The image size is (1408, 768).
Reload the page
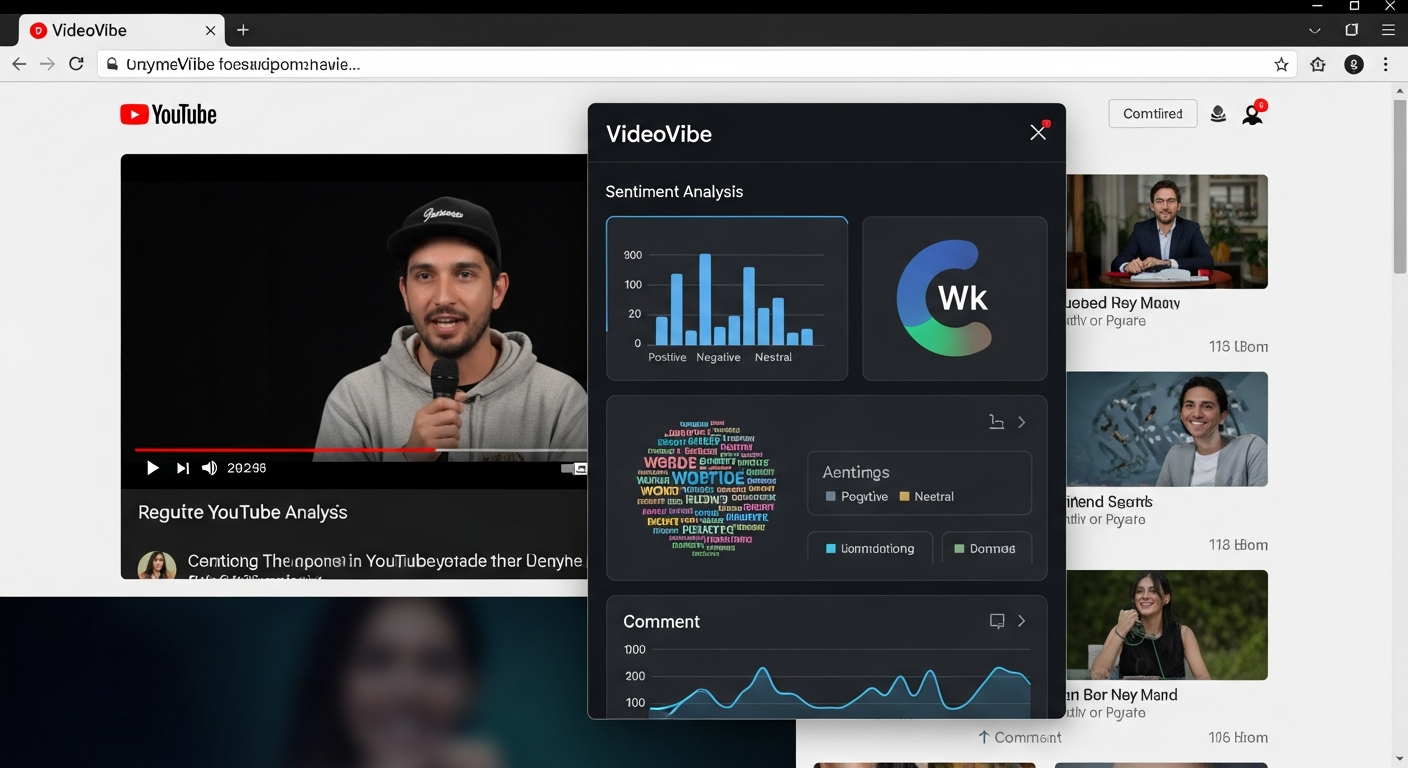[x=76, y=64]
